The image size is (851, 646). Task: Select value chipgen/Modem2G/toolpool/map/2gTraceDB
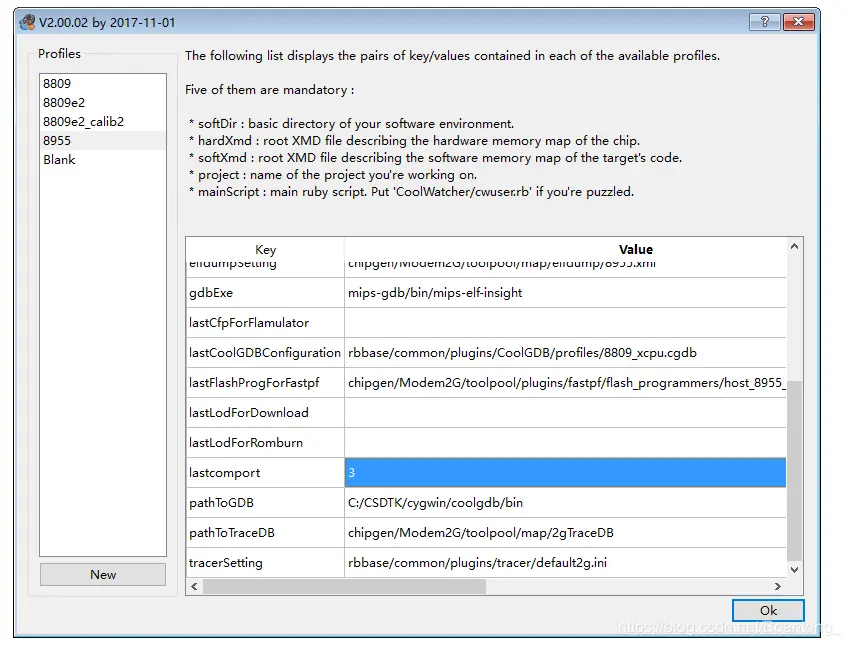point(565,533)
